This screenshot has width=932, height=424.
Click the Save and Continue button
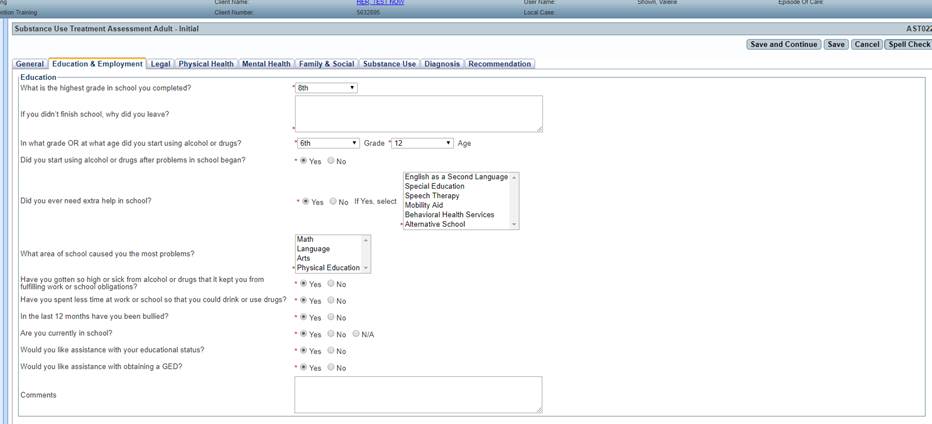click(784, 44)
